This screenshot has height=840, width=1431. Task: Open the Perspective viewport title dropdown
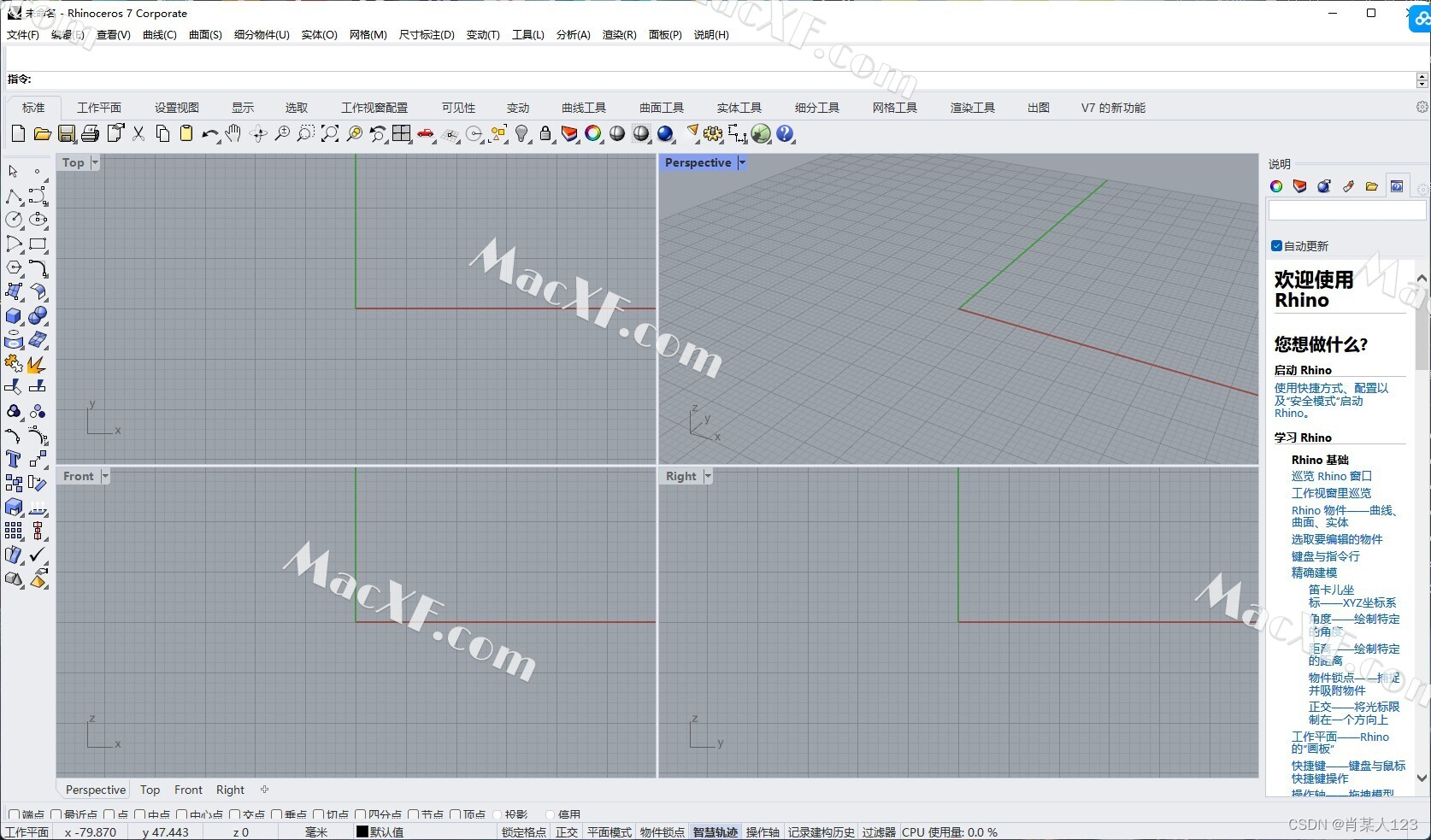[742, 162]
